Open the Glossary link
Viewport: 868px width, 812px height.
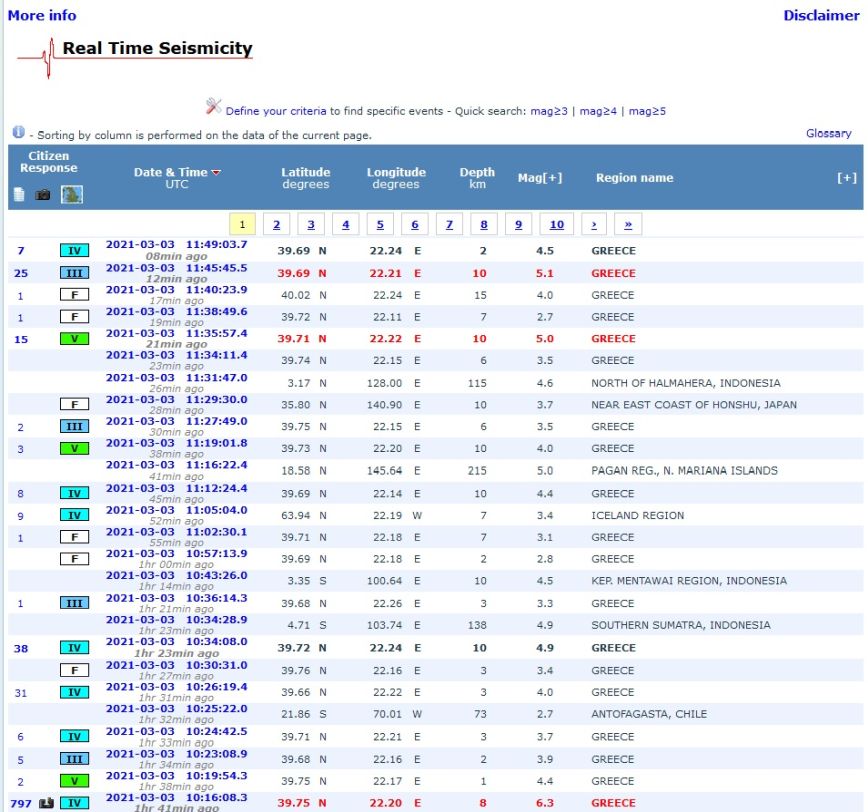pyautogui.click(x=828, y=133)
